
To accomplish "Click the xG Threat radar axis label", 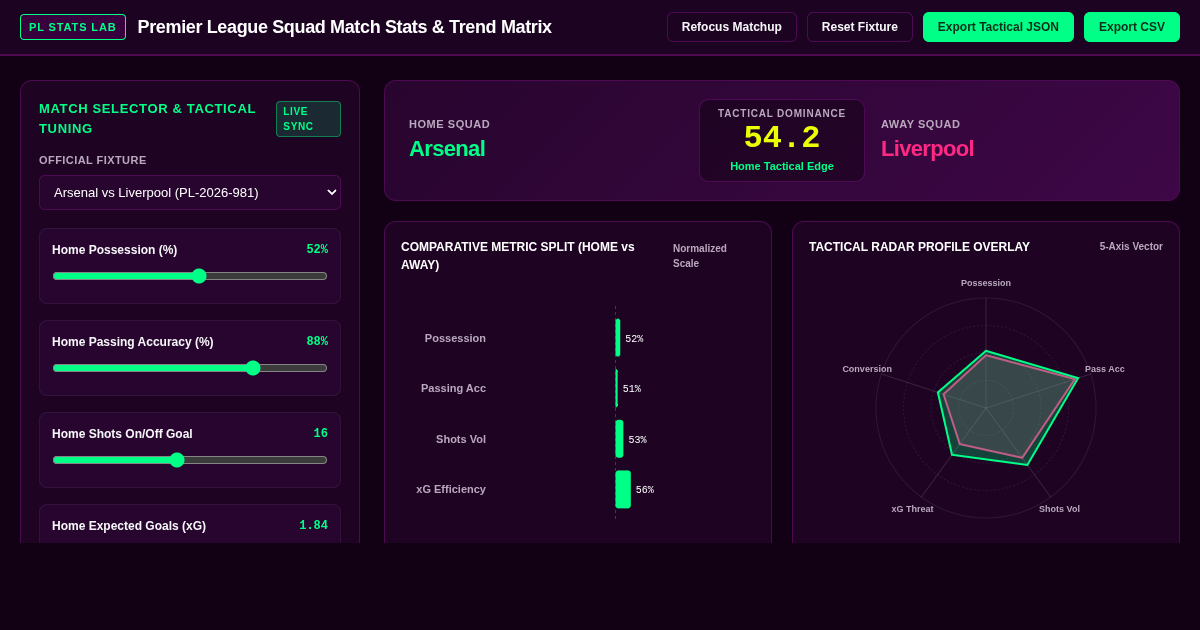I will (x=912, y=509).
